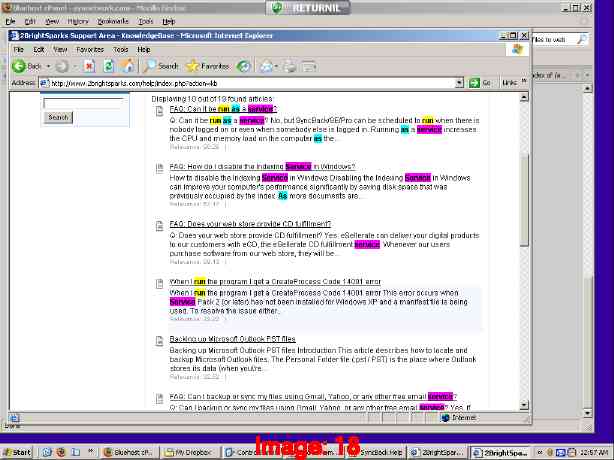Click Firefox search magnifier icon
This screenshot has width=614, height=460.
pyautogui.click(x=582, y=39)
